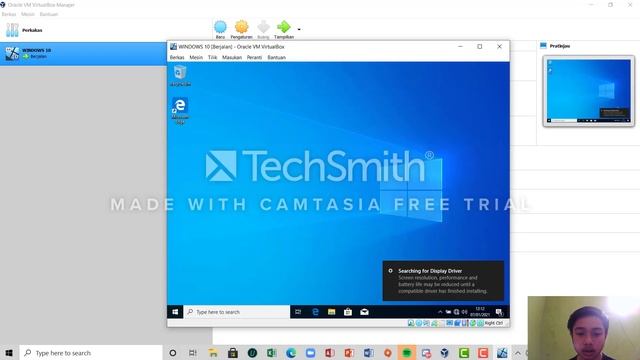
Task: Click the guest taskbar clock
Action: point(480,312)
